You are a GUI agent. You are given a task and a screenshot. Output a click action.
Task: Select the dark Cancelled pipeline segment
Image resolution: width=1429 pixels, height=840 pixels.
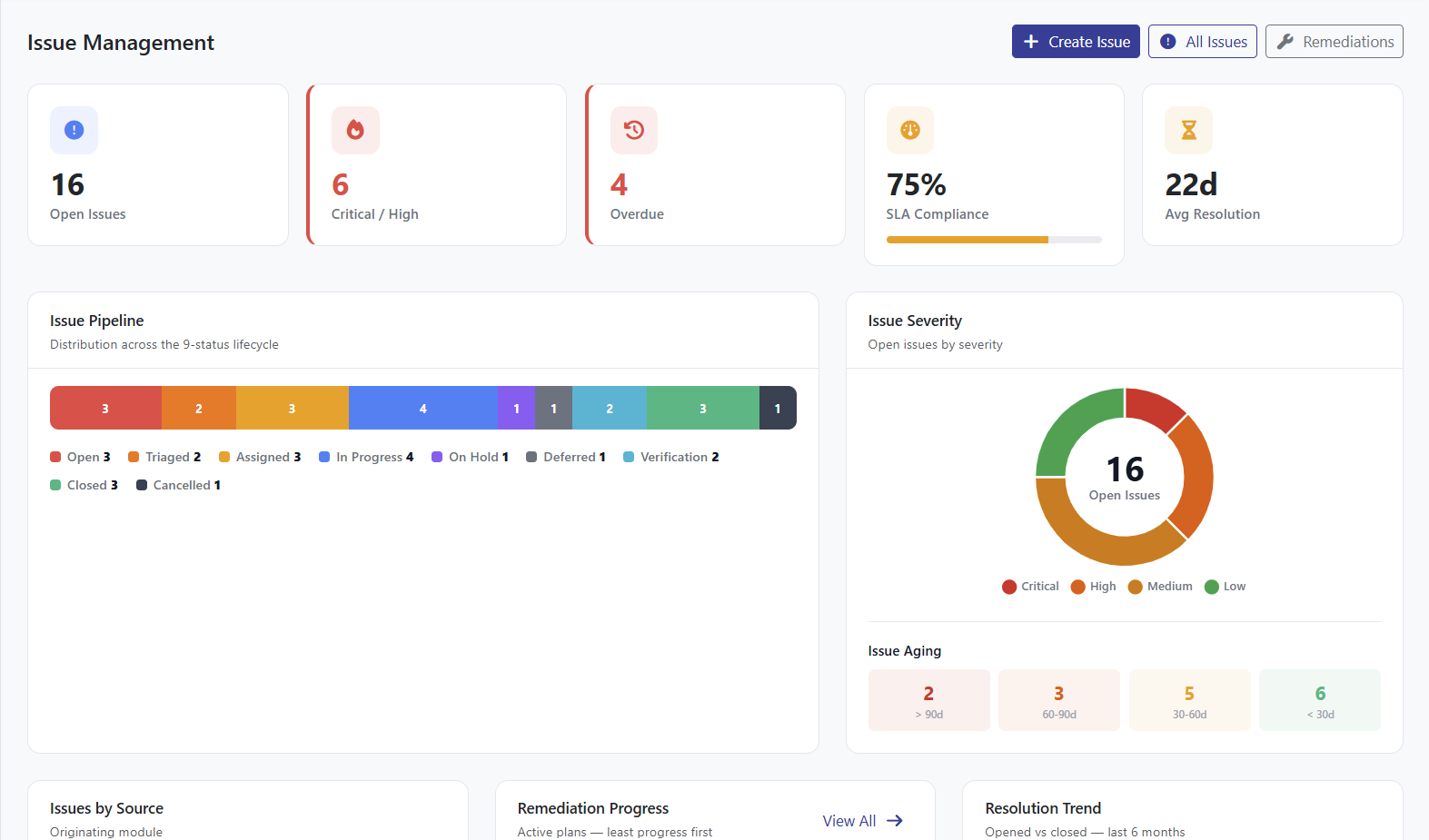tap(778, 408)
